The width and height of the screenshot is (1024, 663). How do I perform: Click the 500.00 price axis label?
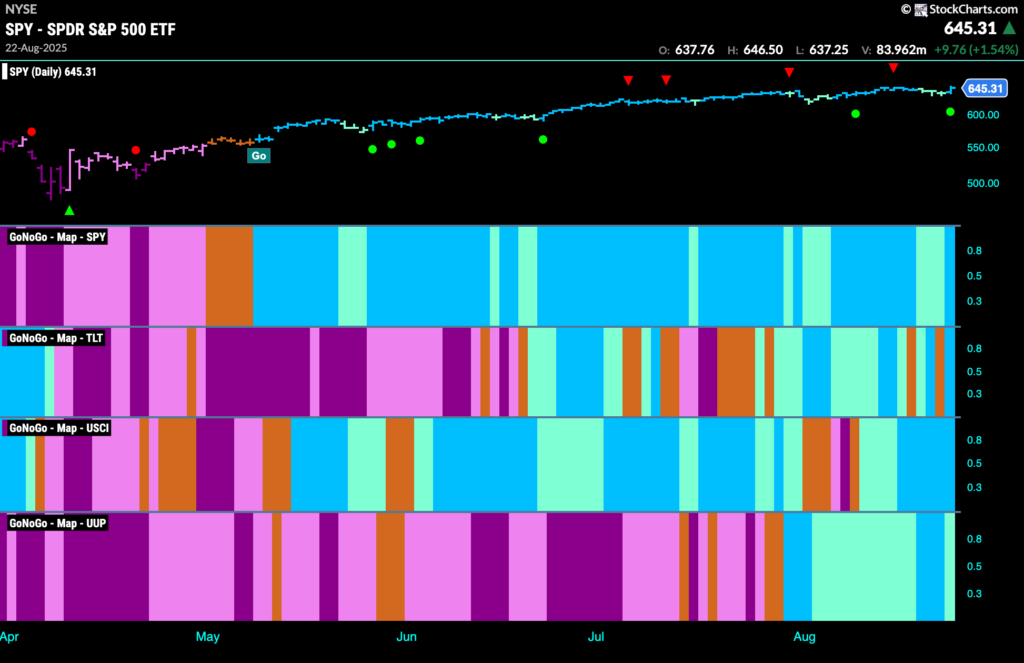click(x=983, y=183)
